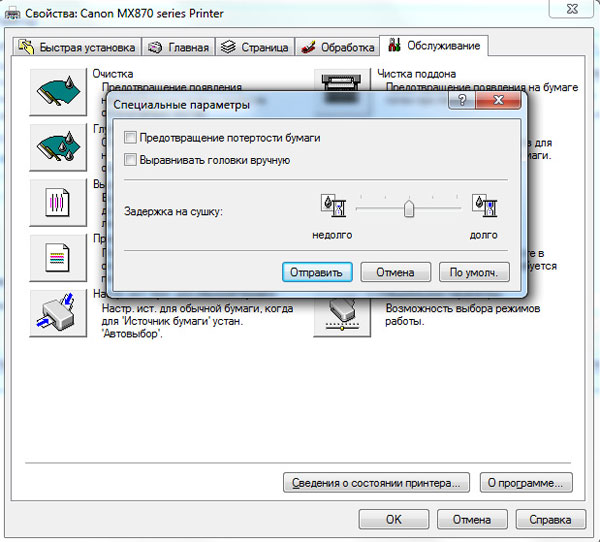Viewport: 600px width, 542px height.
Task: Toggle Выравнивать головки вручную checkbox
Action: point(130,160)
